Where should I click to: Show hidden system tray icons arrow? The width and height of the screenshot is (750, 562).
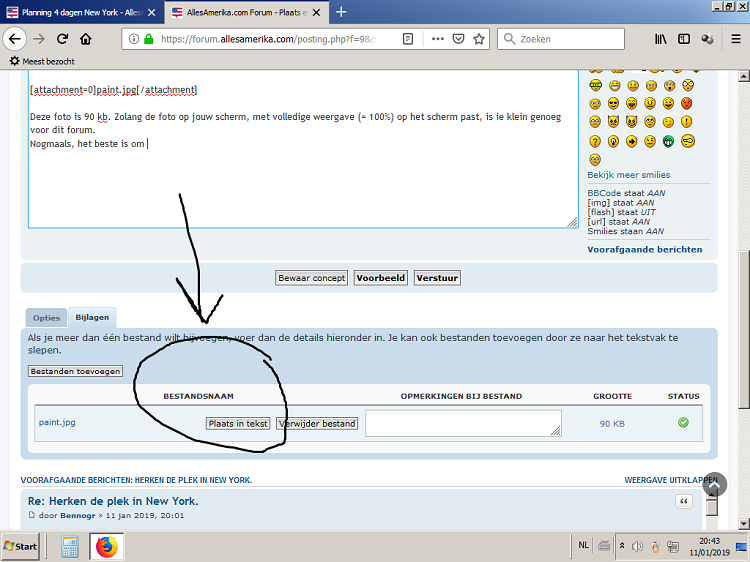[x=623, y=547]
